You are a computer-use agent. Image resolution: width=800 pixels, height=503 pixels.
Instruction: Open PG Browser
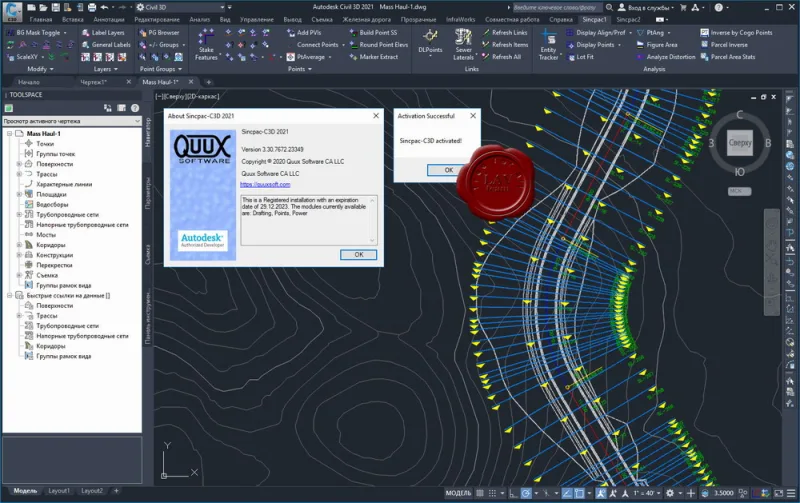click(159, 32)
